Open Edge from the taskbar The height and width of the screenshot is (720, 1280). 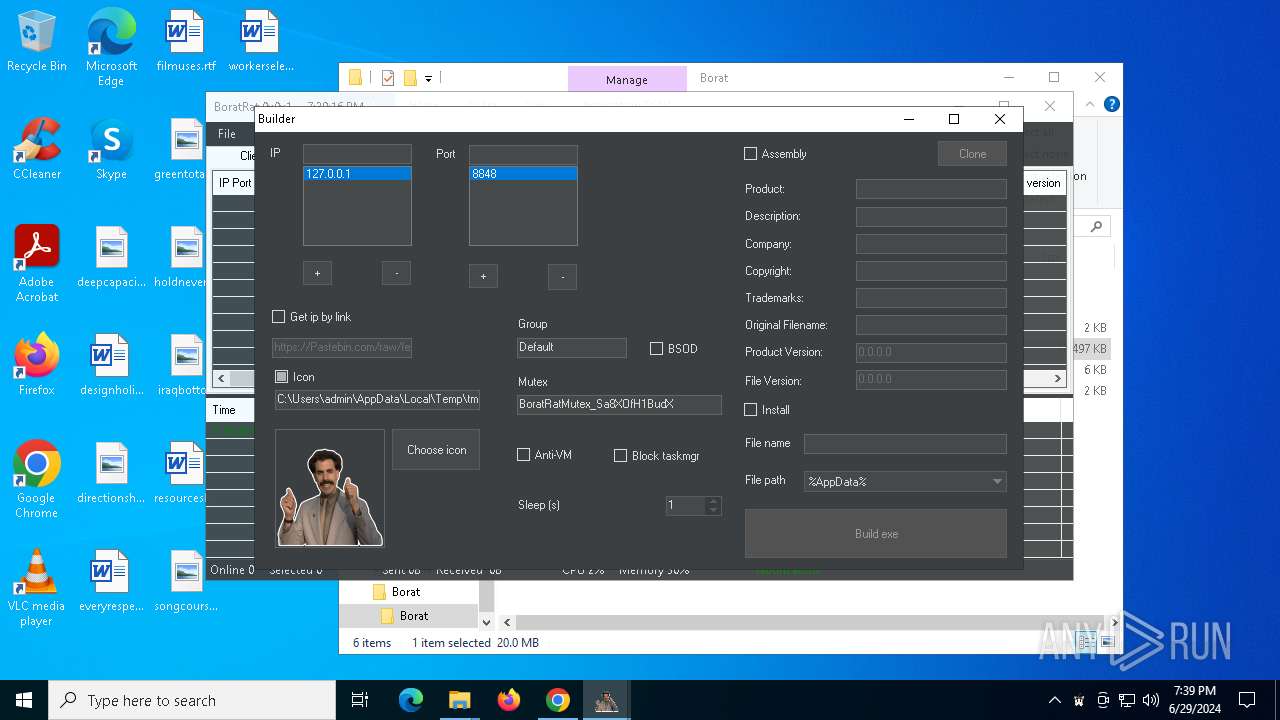click(x=411, y=700)
